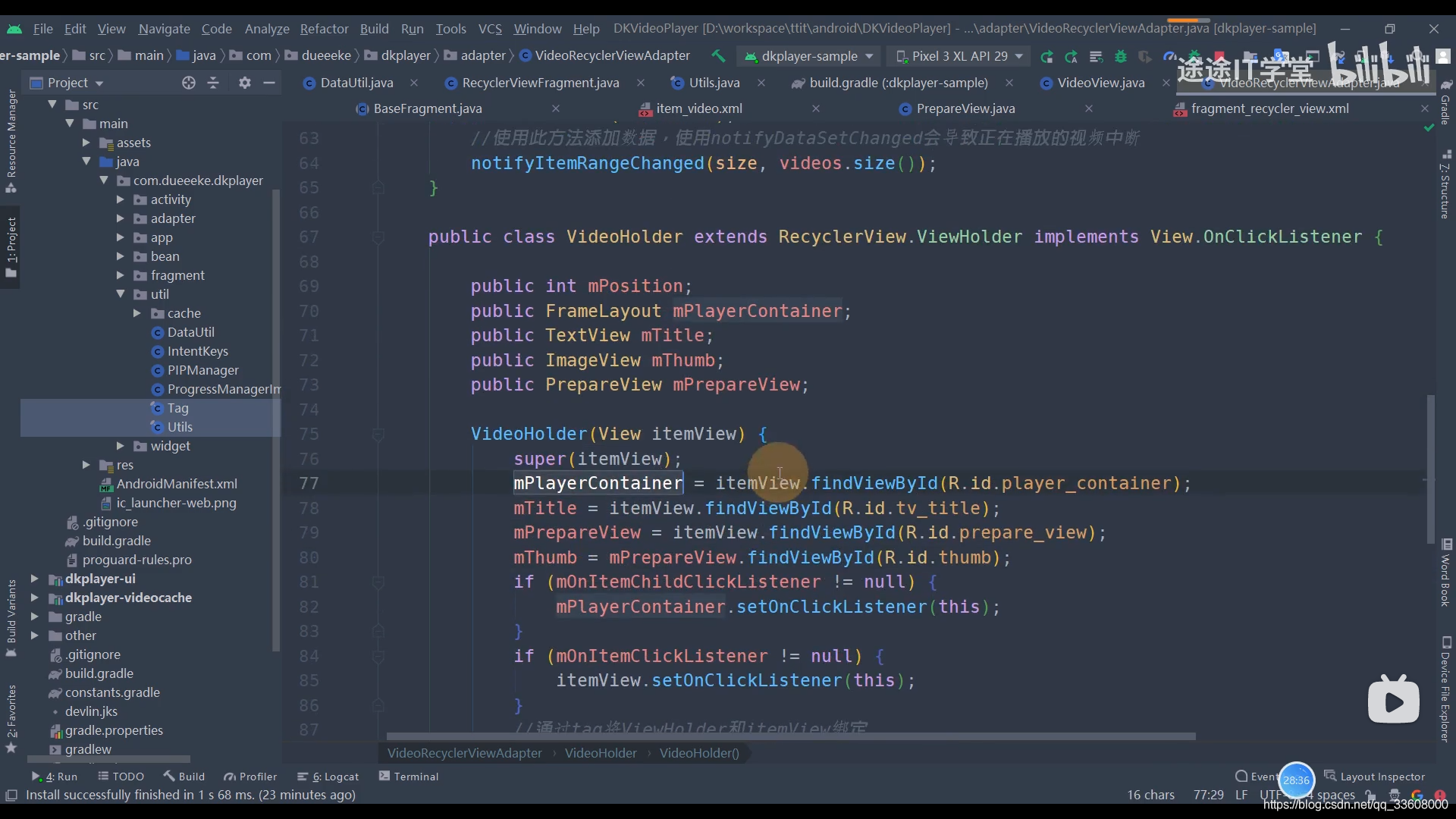Expand the adapter folder in tree

[120, 218]
